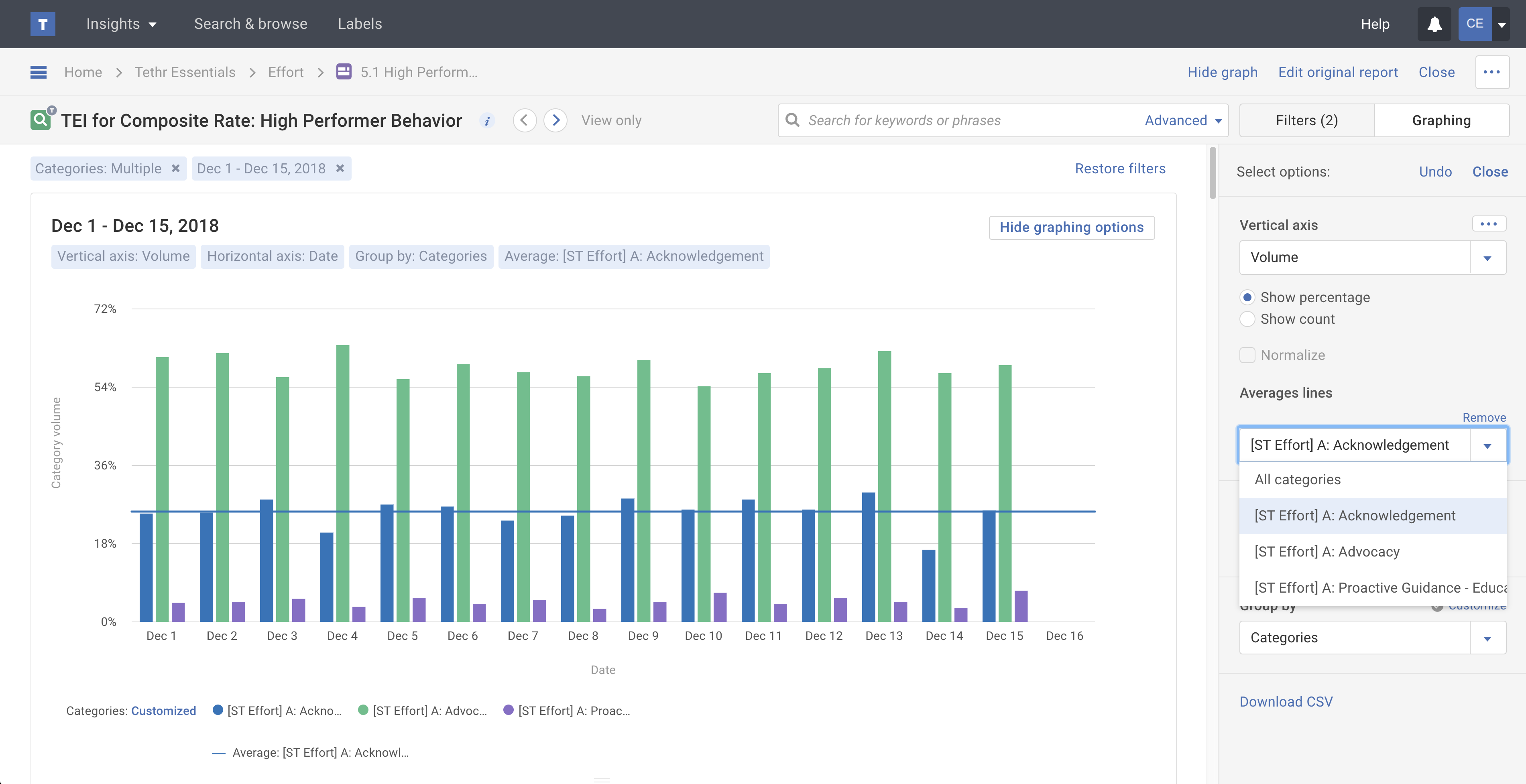Open the hamburger navigation menu

point(39,72)
